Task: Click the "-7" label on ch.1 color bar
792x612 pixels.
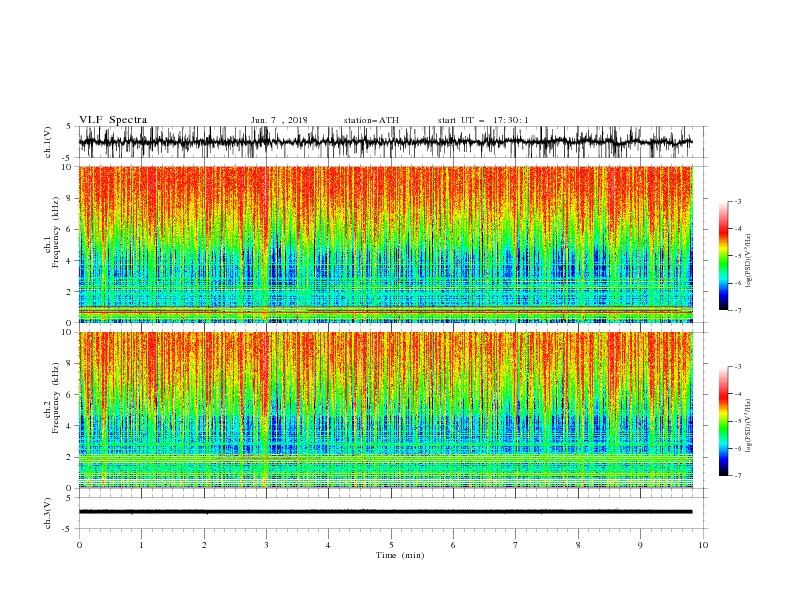Action: coord(738,310)
